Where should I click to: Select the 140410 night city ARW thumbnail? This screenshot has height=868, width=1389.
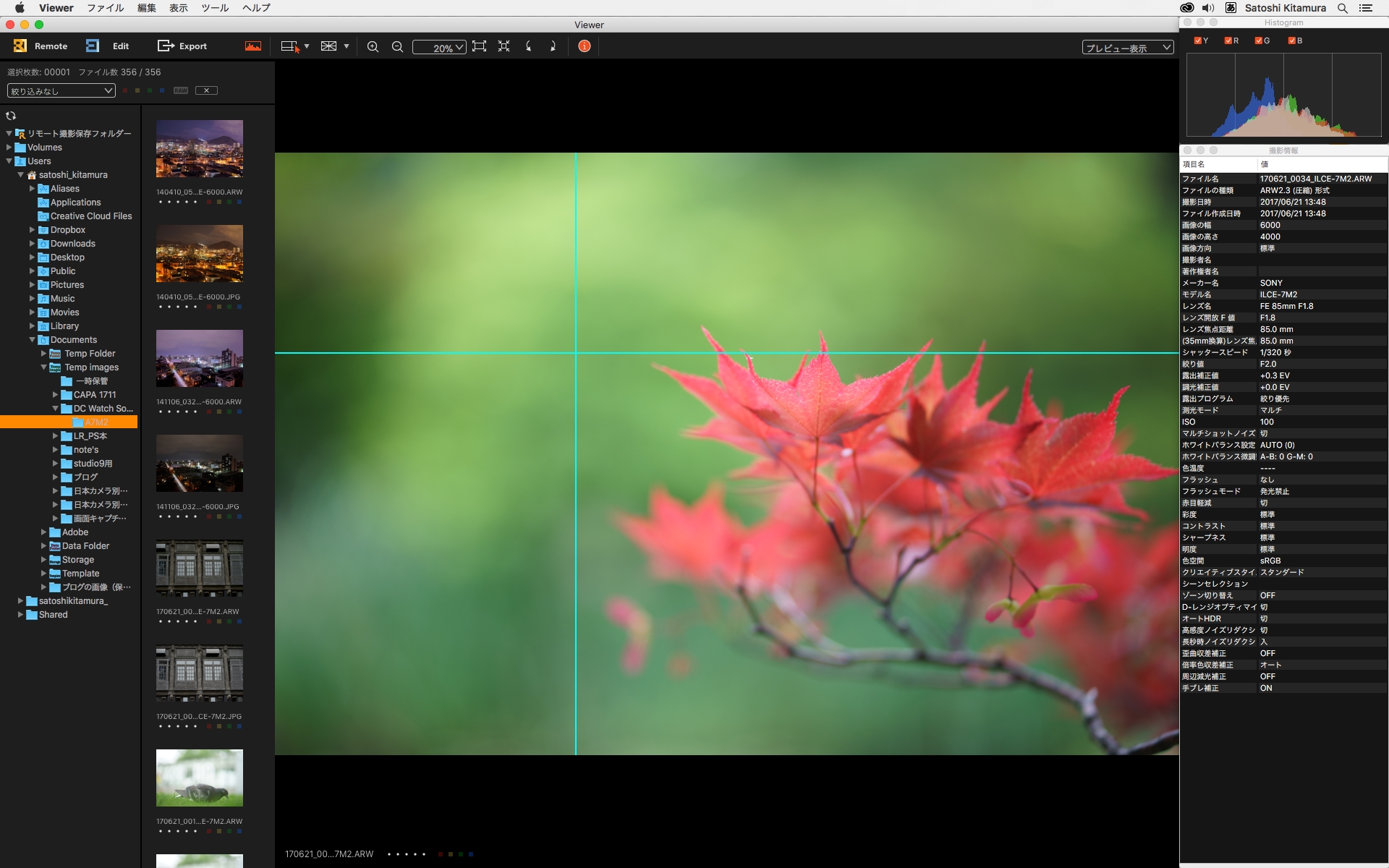[200, 149]
